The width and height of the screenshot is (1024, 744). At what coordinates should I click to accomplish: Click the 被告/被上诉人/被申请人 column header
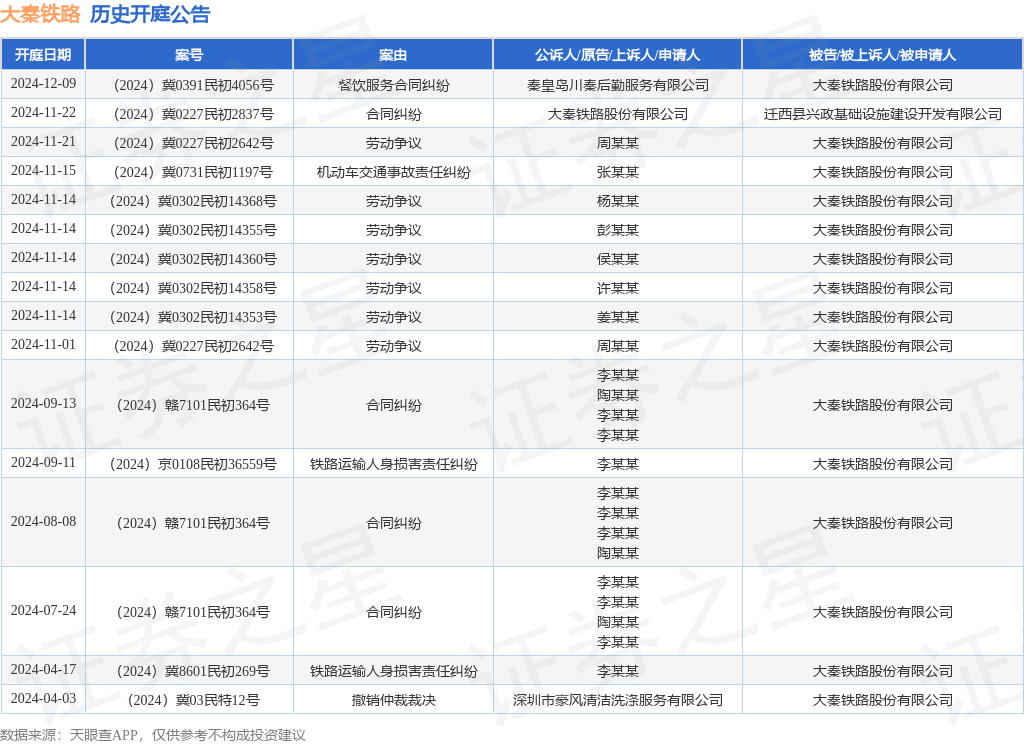[x=882, y=55]
